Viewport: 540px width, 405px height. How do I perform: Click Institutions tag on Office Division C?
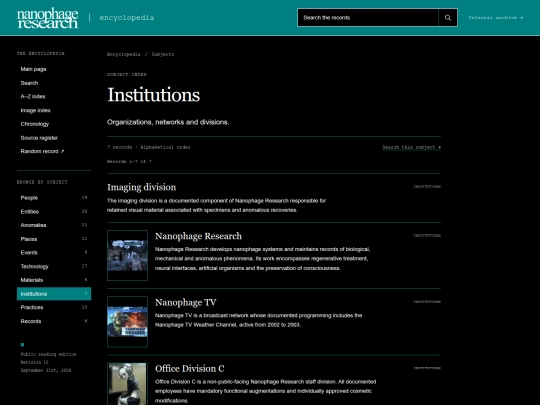pos(427,368)
